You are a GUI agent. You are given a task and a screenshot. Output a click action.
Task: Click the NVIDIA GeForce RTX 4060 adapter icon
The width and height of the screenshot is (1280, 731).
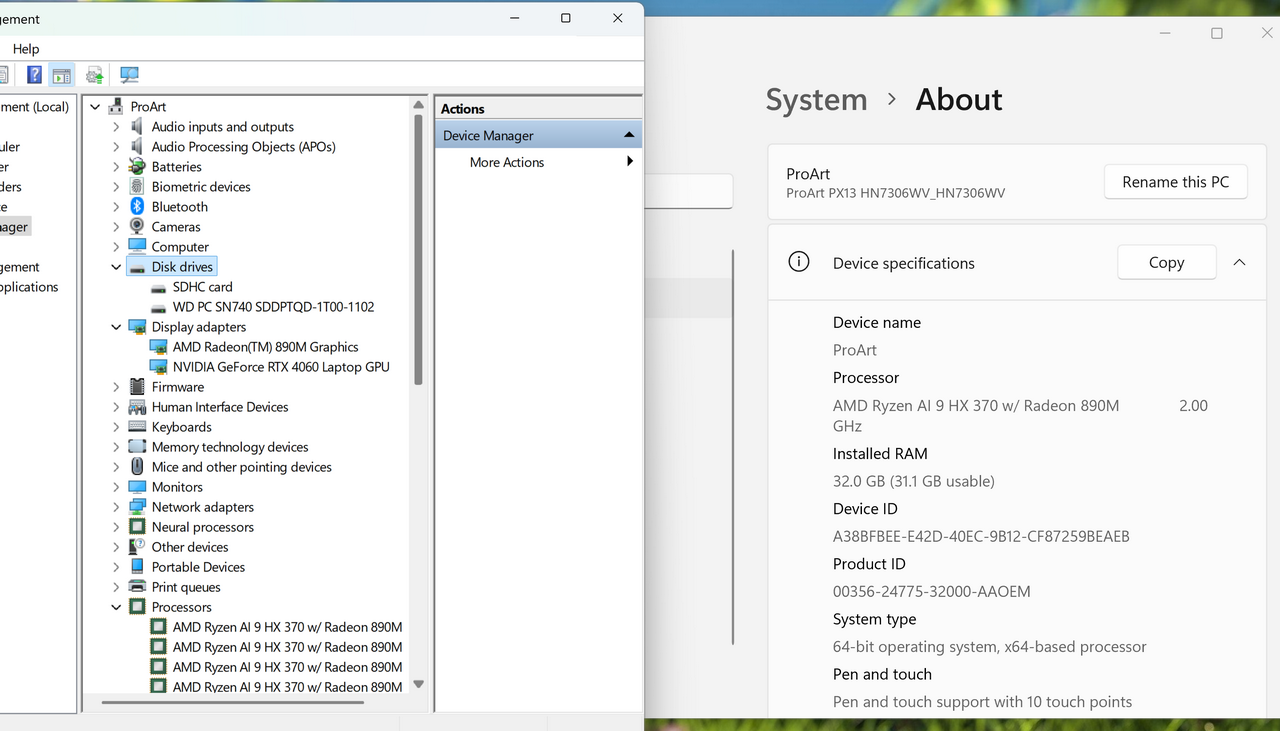point(158,367)
